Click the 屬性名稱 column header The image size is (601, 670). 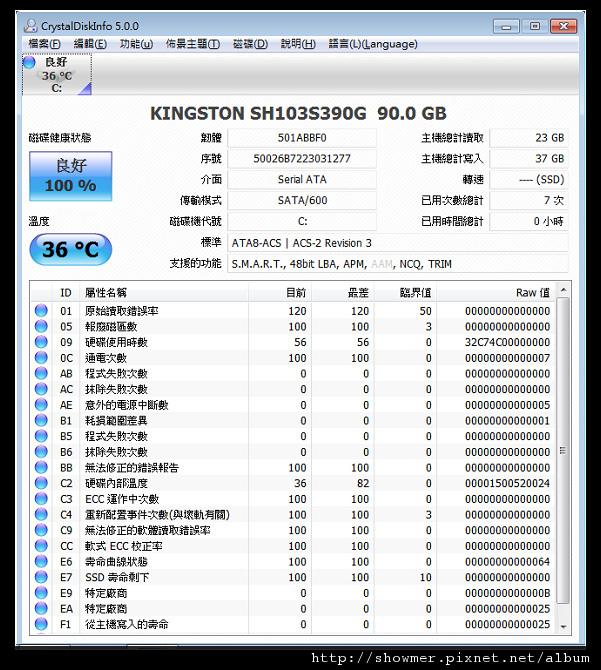click(x=164, y=293)
